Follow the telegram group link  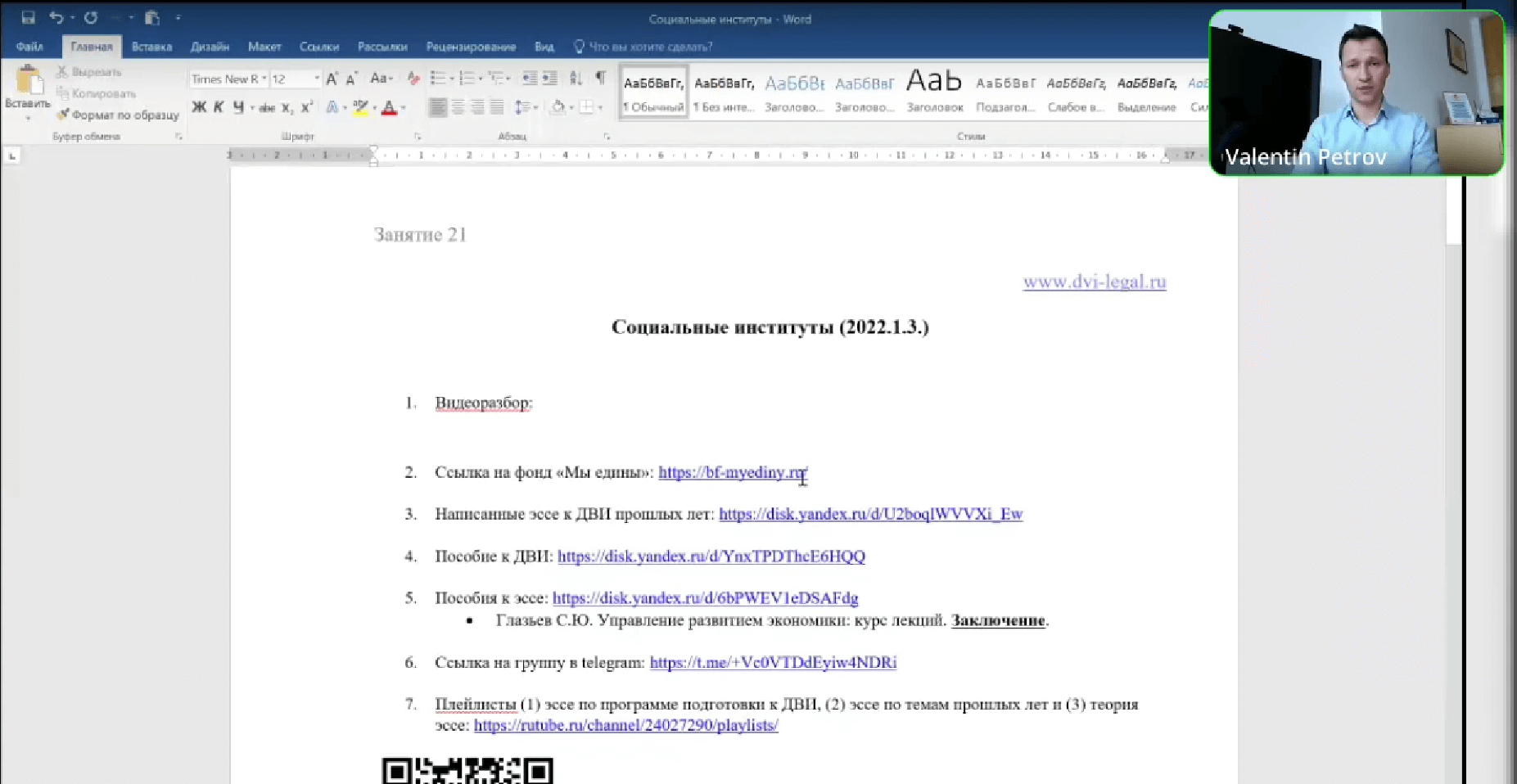coord(772,663)
